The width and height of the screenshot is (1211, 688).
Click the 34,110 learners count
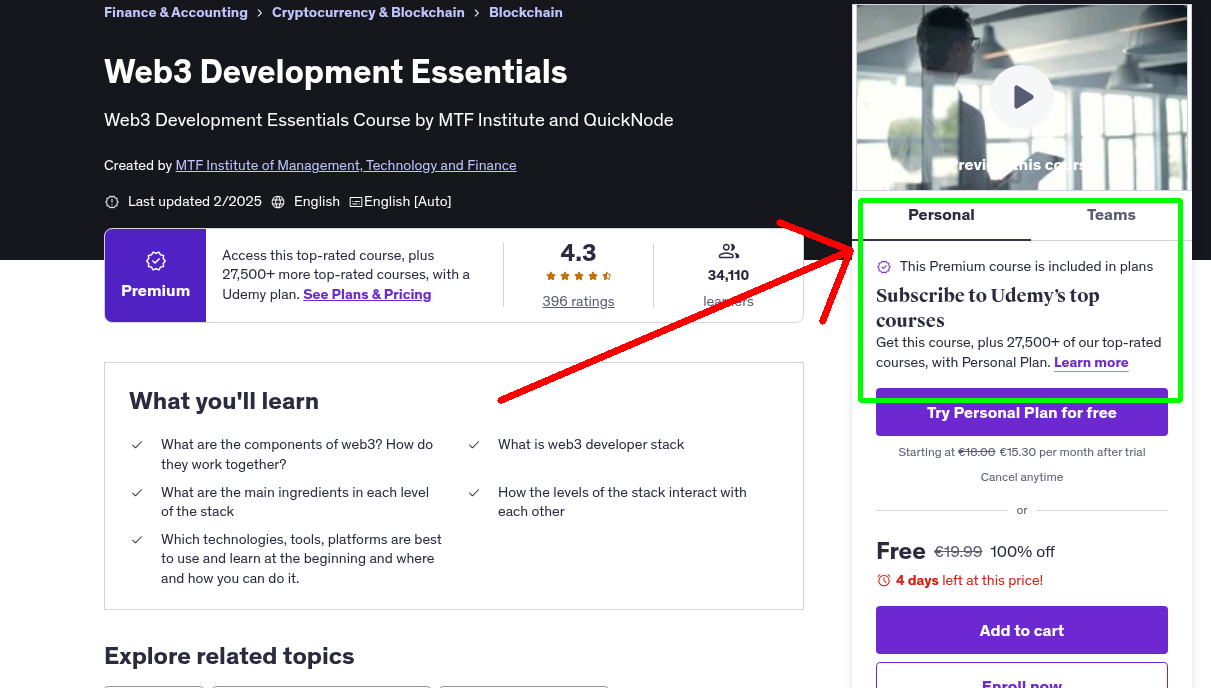click(728, 276)
